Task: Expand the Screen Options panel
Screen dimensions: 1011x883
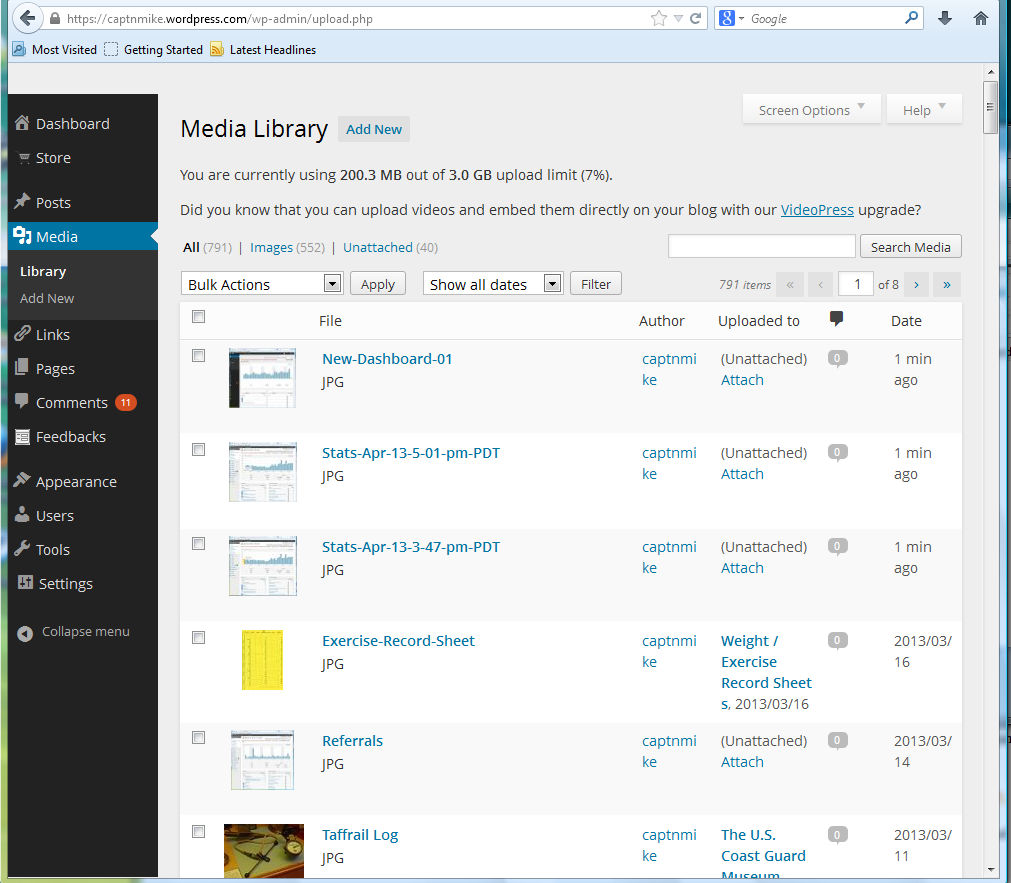Action: 811,110
